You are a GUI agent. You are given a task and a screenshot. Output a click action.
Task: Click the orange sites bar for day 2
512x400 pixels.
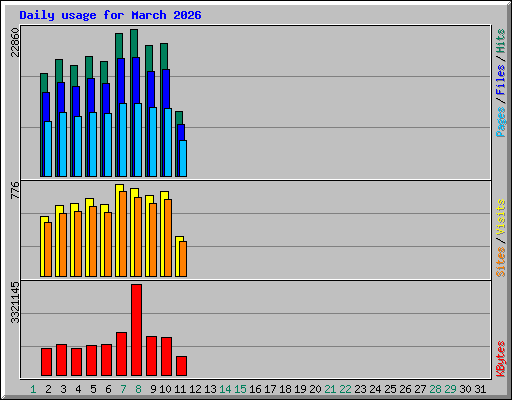pos(48,249)
